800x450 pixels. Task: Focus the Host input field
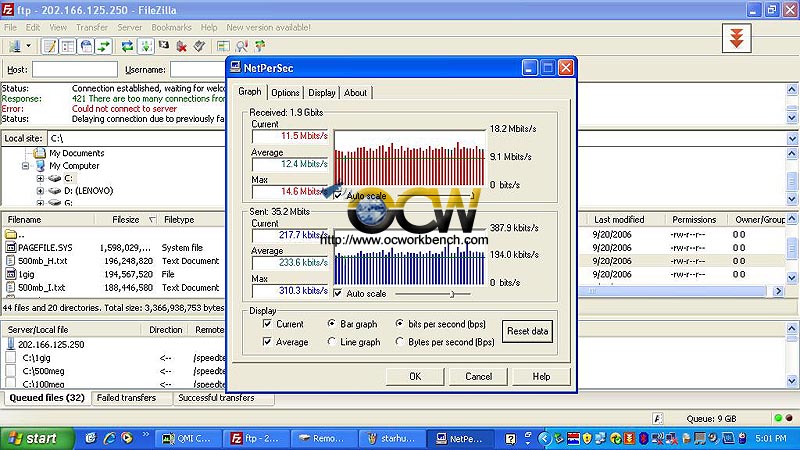pyautogui.click(x=75, y=69)
